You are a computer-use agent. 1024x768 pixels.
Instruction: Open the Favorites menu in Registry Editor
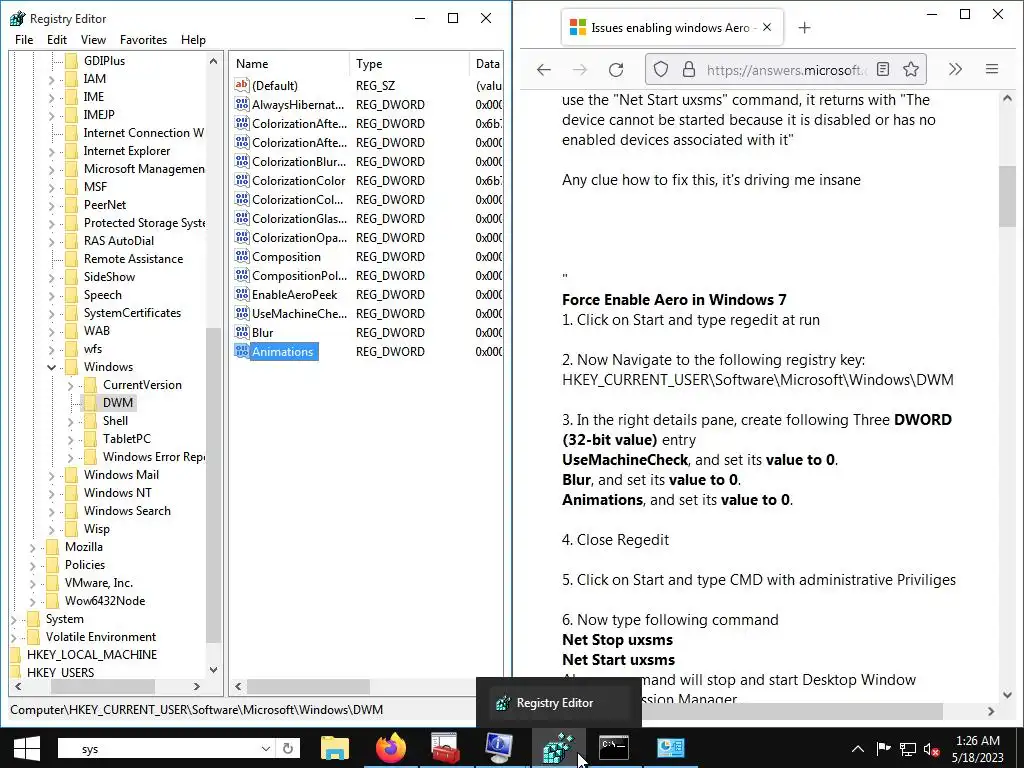tap(144, 40)
